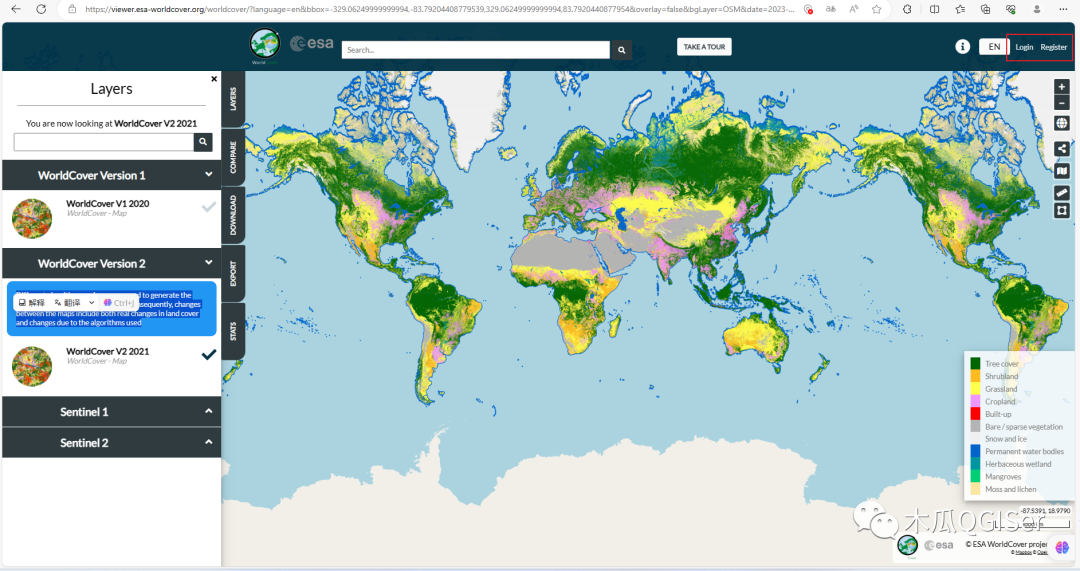Click the esa logo in the header
1080x571 pixels.
pyautogui.click(x=312, y=44)
